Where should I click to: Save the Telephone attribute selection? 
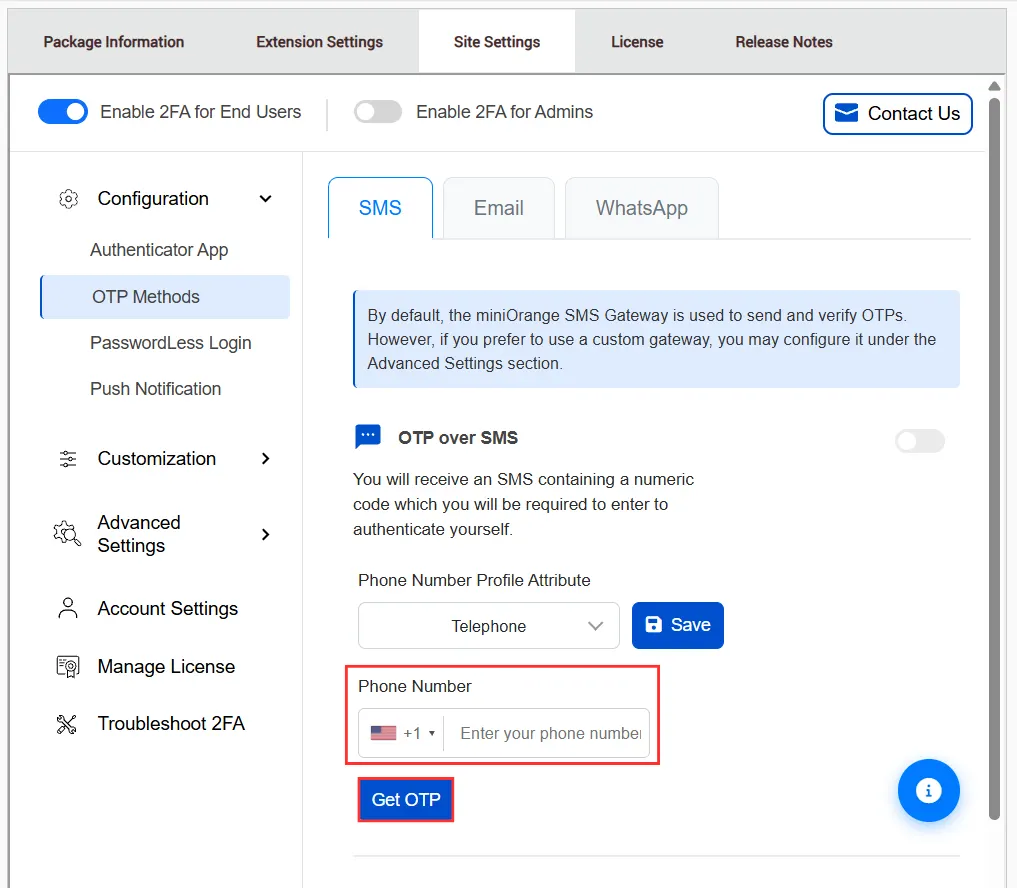(x=677, y=625)
